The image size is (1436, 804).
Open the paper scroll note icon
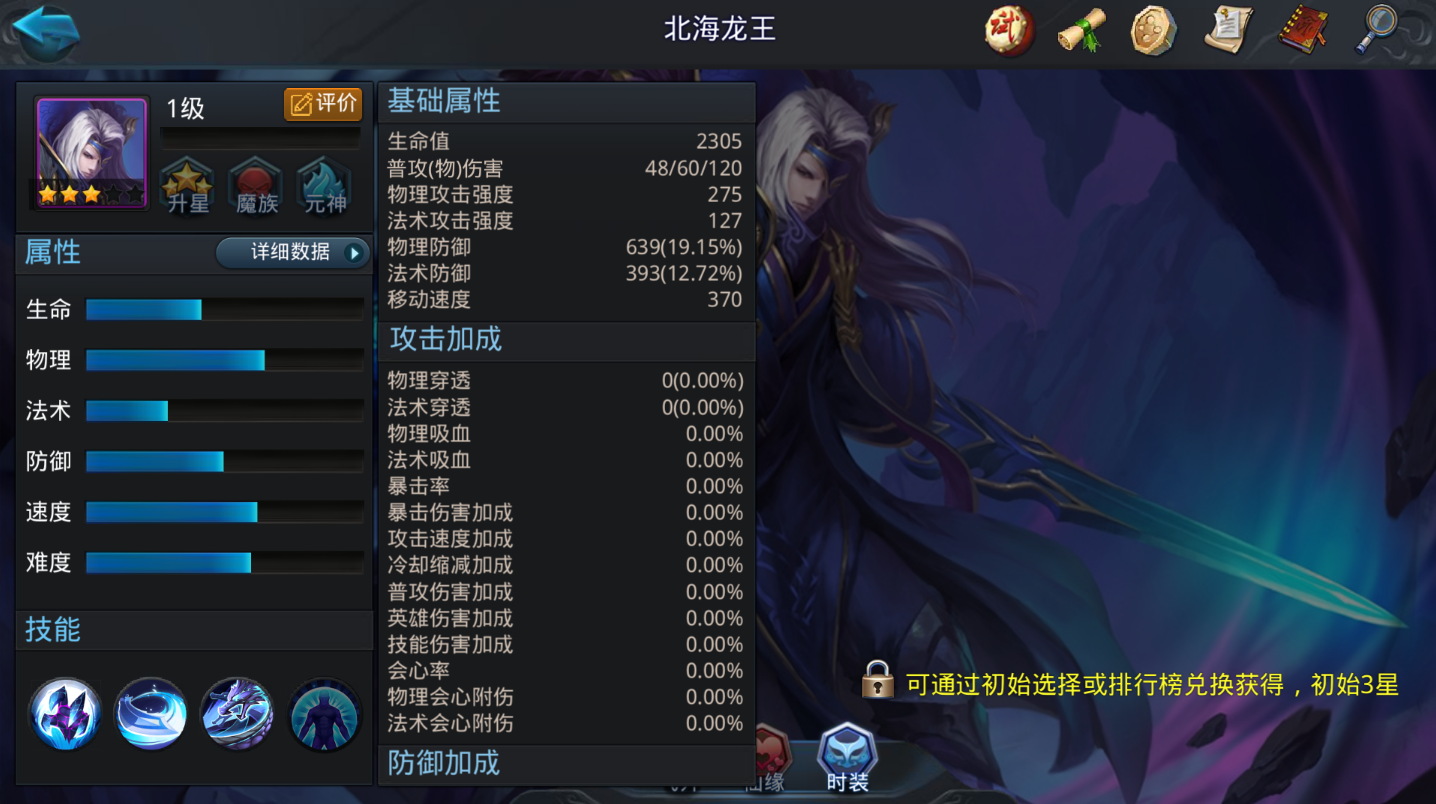click(x=1228, y=30)
